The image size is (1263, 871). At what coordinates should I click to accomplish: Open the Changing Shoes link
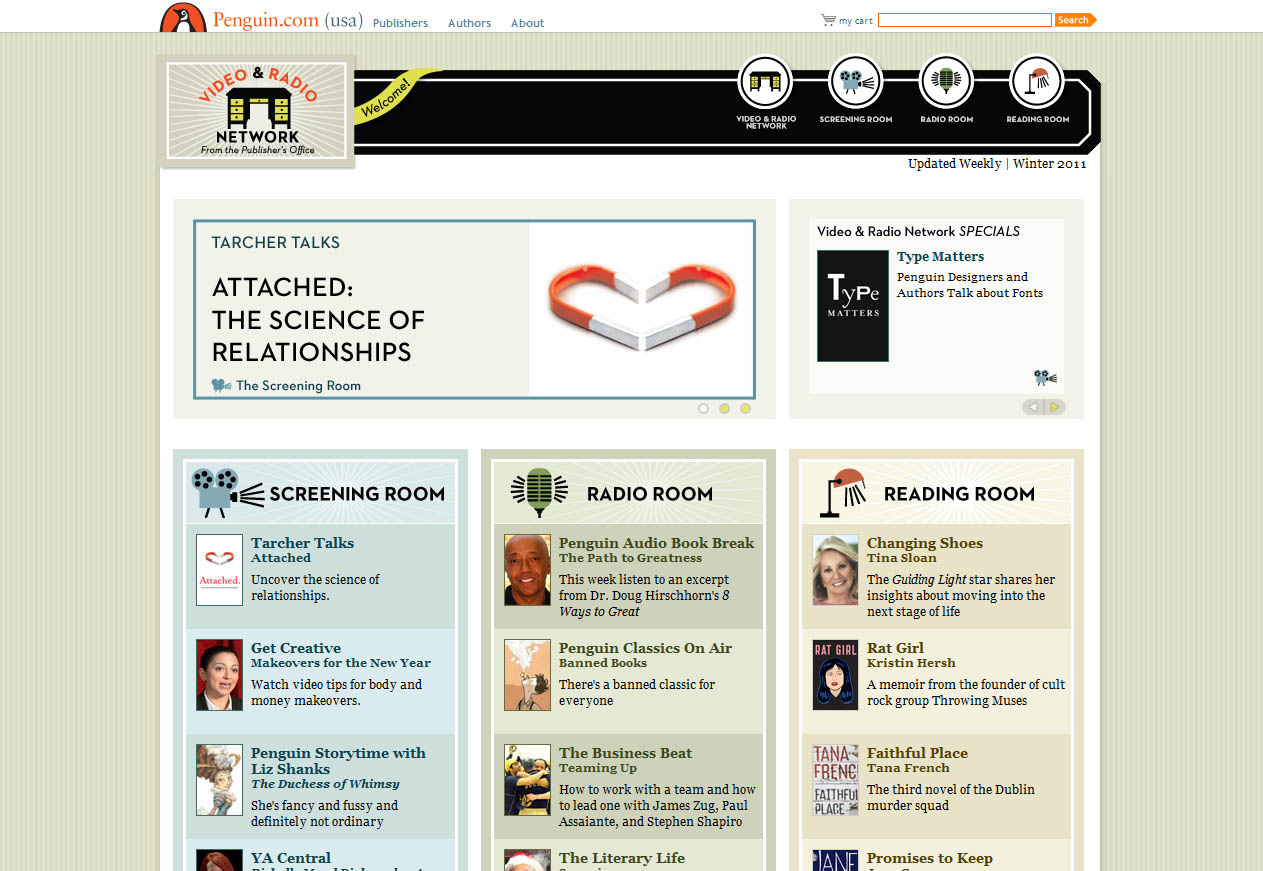click(925, 543)
